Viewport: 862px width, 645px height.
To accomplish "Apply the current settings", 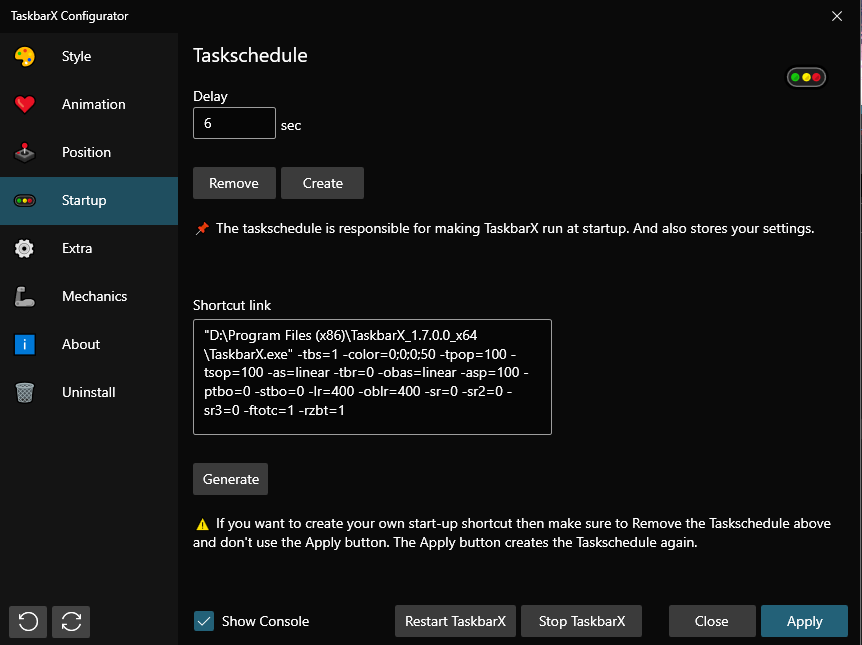I will point(805,621).
